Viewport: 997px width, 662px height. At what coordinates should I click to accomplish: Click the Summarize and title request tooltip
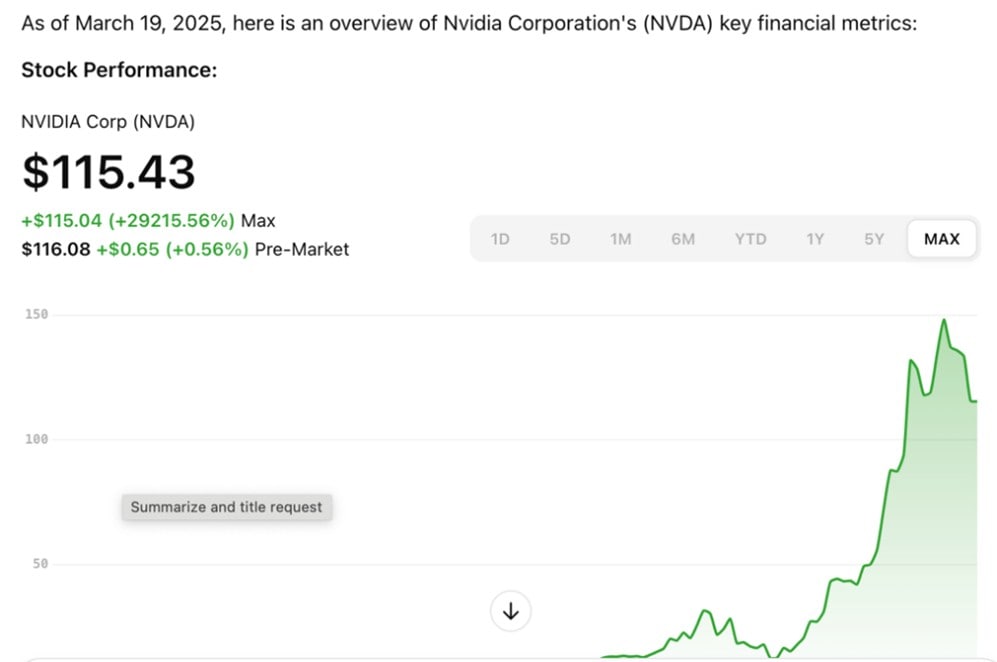[x=226, y=507]
